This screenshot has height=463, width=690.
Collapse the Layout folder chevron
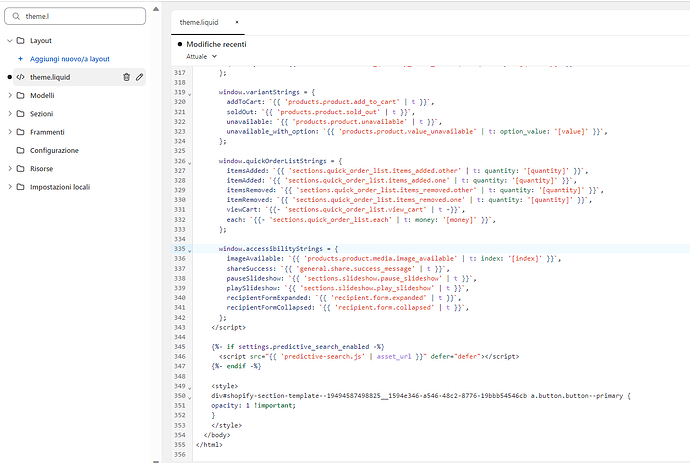tap(9, 41)
